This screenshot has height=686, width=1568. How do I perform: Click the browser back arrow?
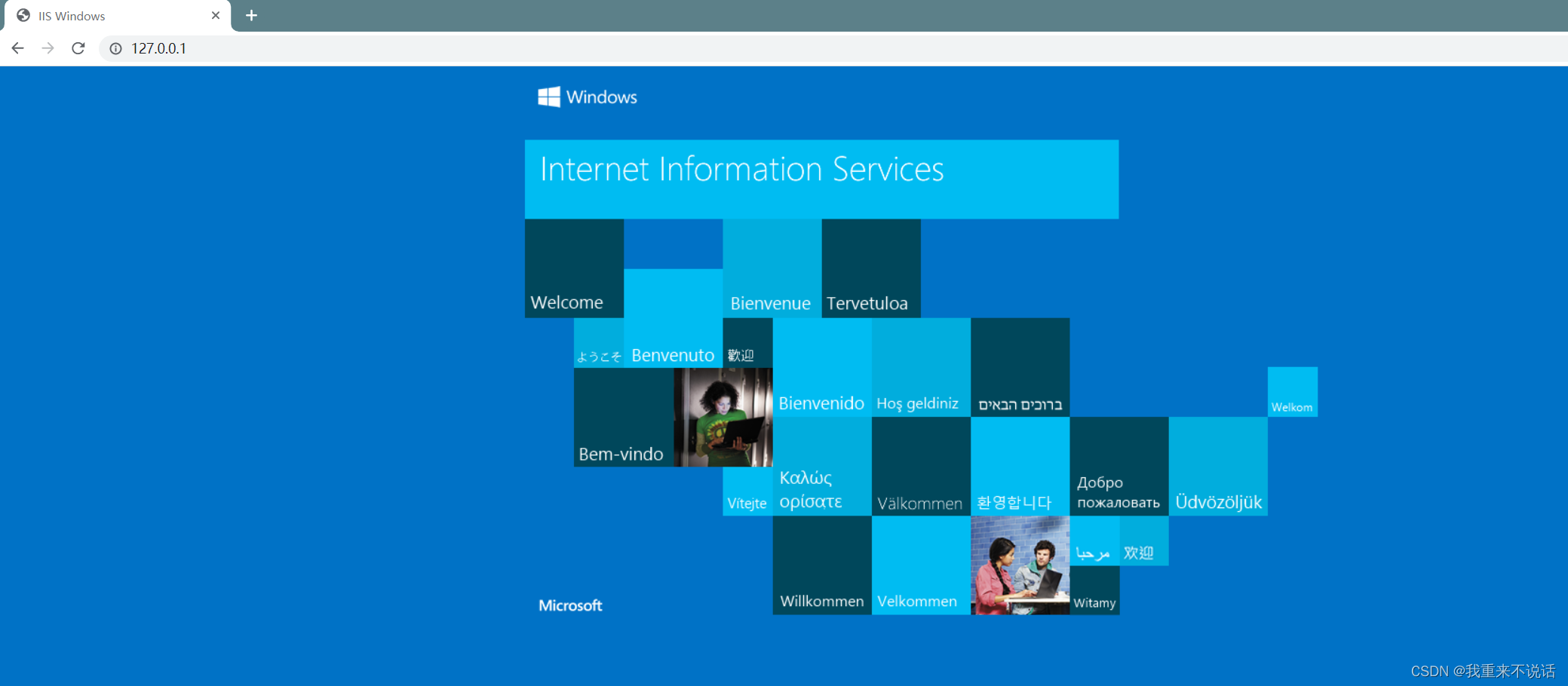point(18,48)
